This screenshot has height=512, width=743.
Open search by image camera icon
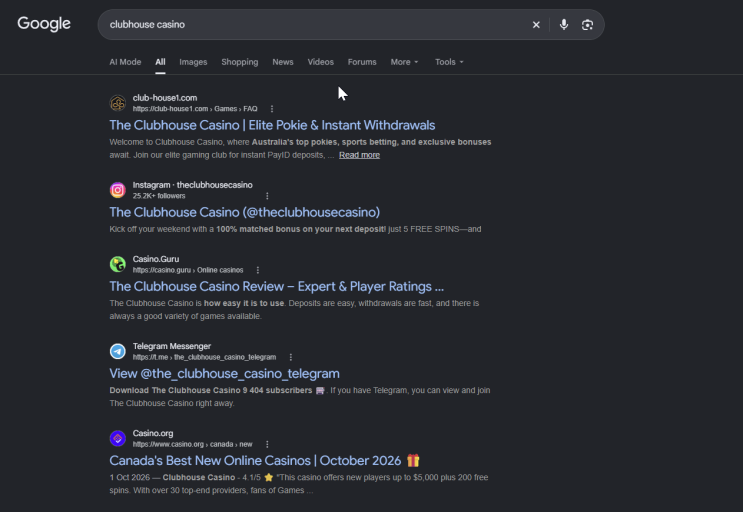pyautogui.click(x=587, y=25)
